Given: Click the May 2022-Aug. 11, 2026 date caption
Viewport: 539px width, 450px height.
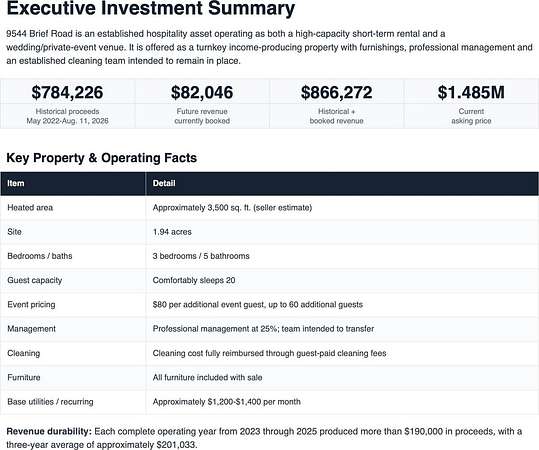Looking at the screenshot, I should coord(67,121).
